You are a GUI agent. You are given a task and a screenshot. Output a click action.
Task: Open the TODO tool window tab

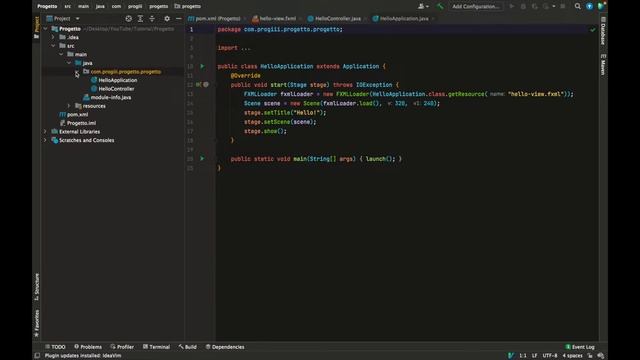(x=55, y=347)
